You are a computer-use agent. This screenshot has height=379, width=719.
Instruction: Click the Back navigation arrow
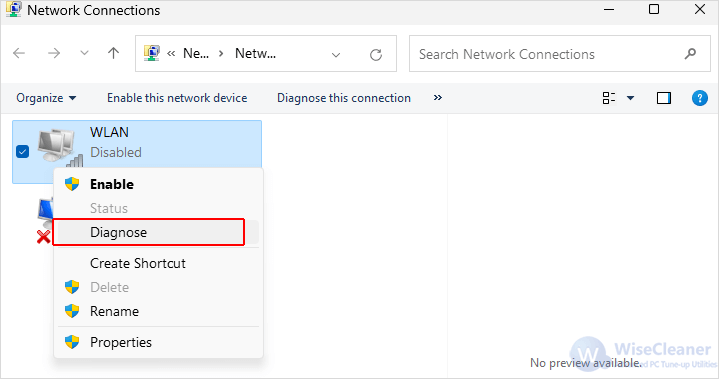click(19, 53)
